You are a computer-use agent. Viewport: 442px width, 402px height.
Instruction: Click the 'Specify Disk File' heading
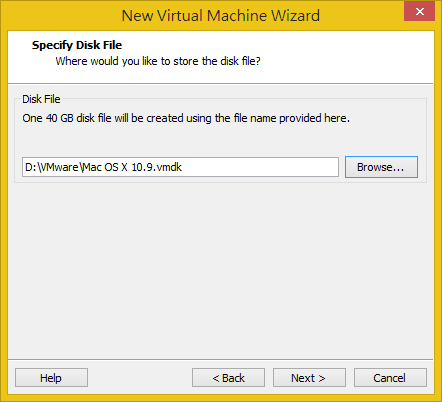click(77, 45)
